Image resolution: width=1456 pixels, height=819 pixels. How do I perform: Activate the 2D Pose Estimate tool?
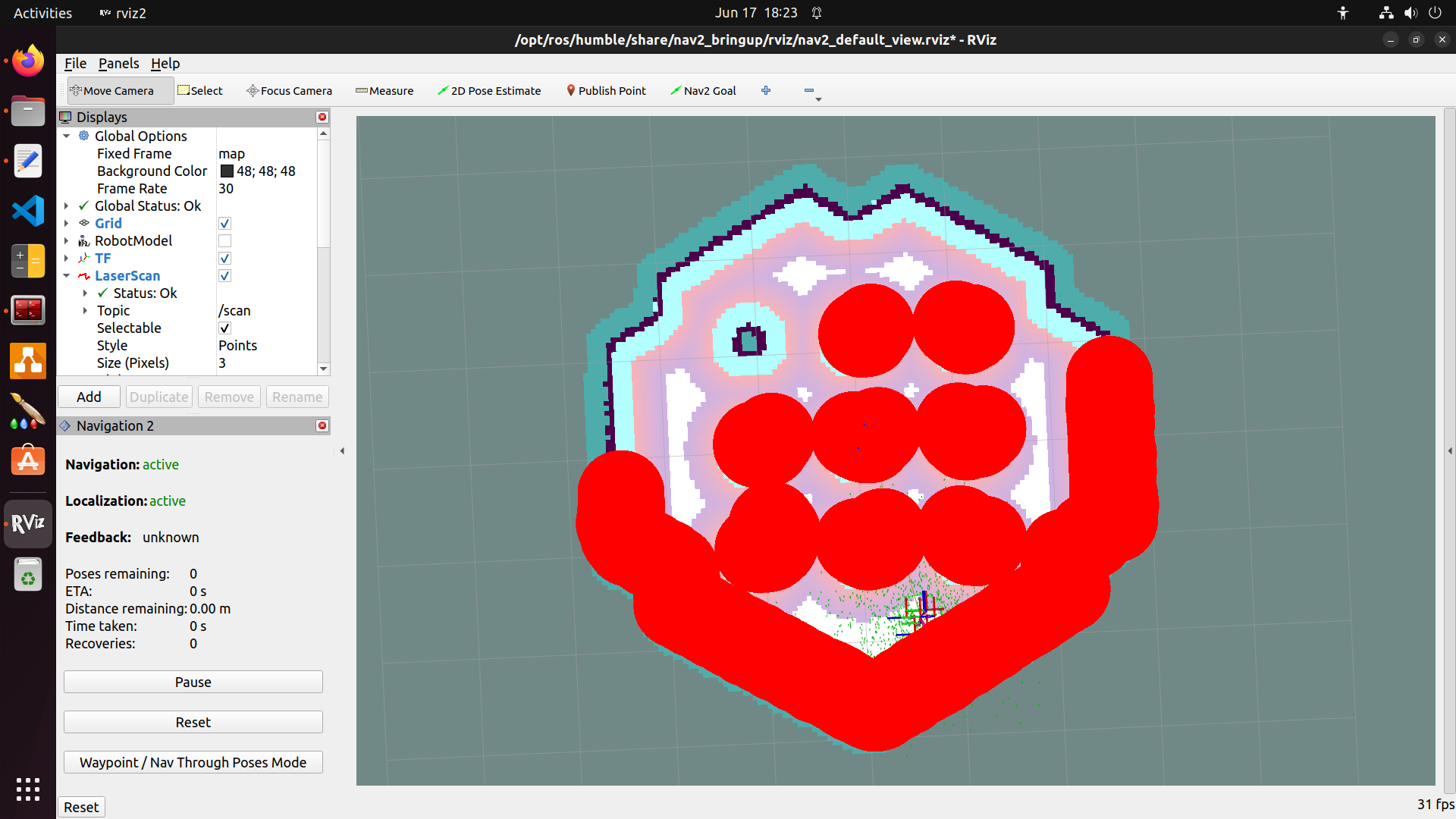coord(489,90)
